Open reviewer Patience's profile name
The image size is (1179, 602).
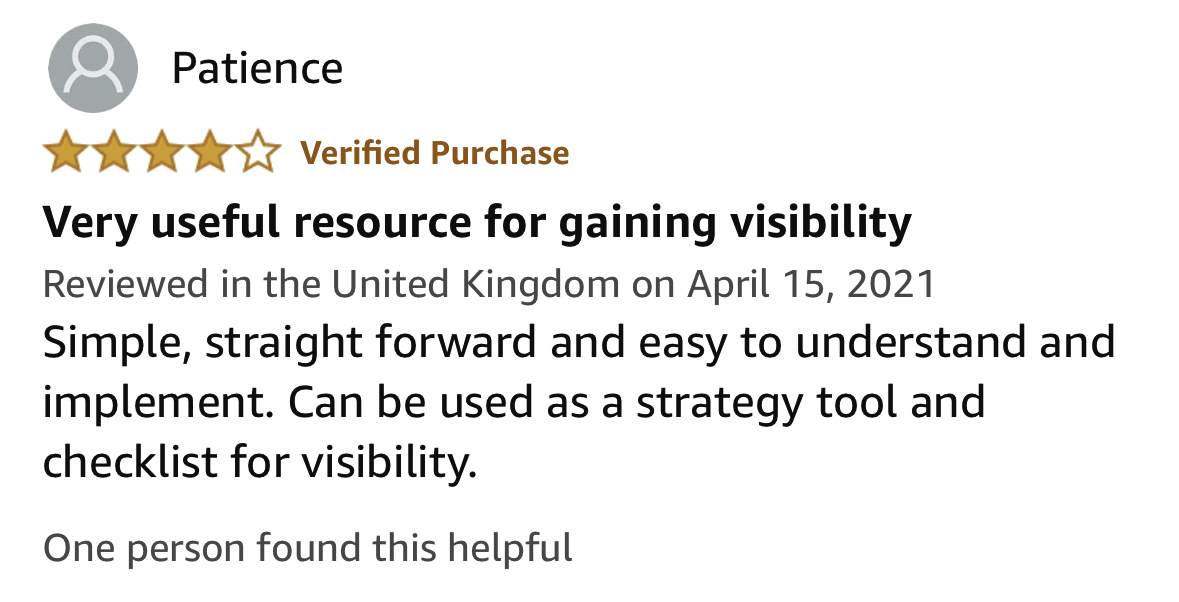pyautogui.click(x=257, y=68)
